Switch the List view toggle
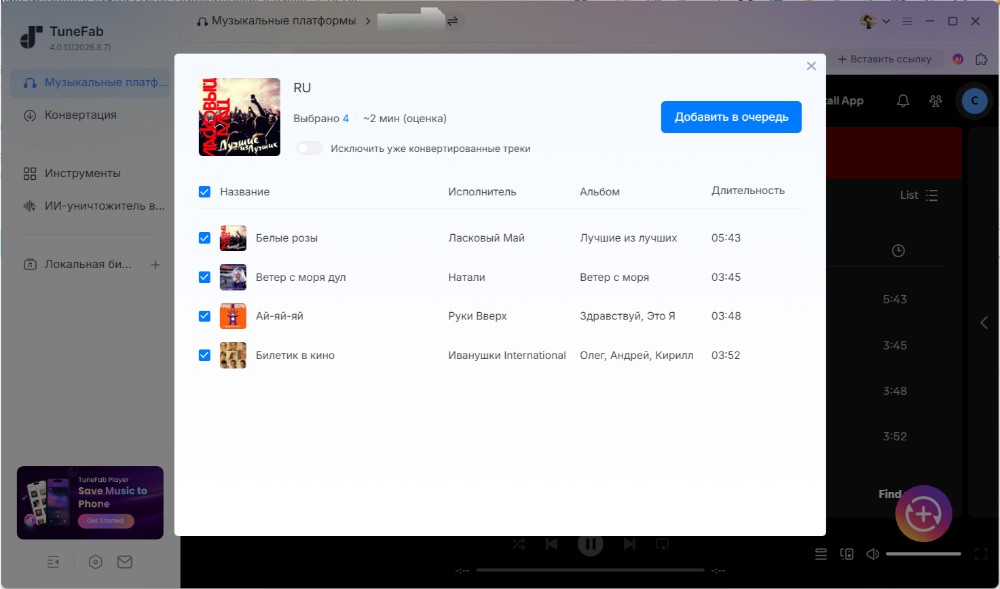This screenshot has width=1000, height=589. point(918,195)
